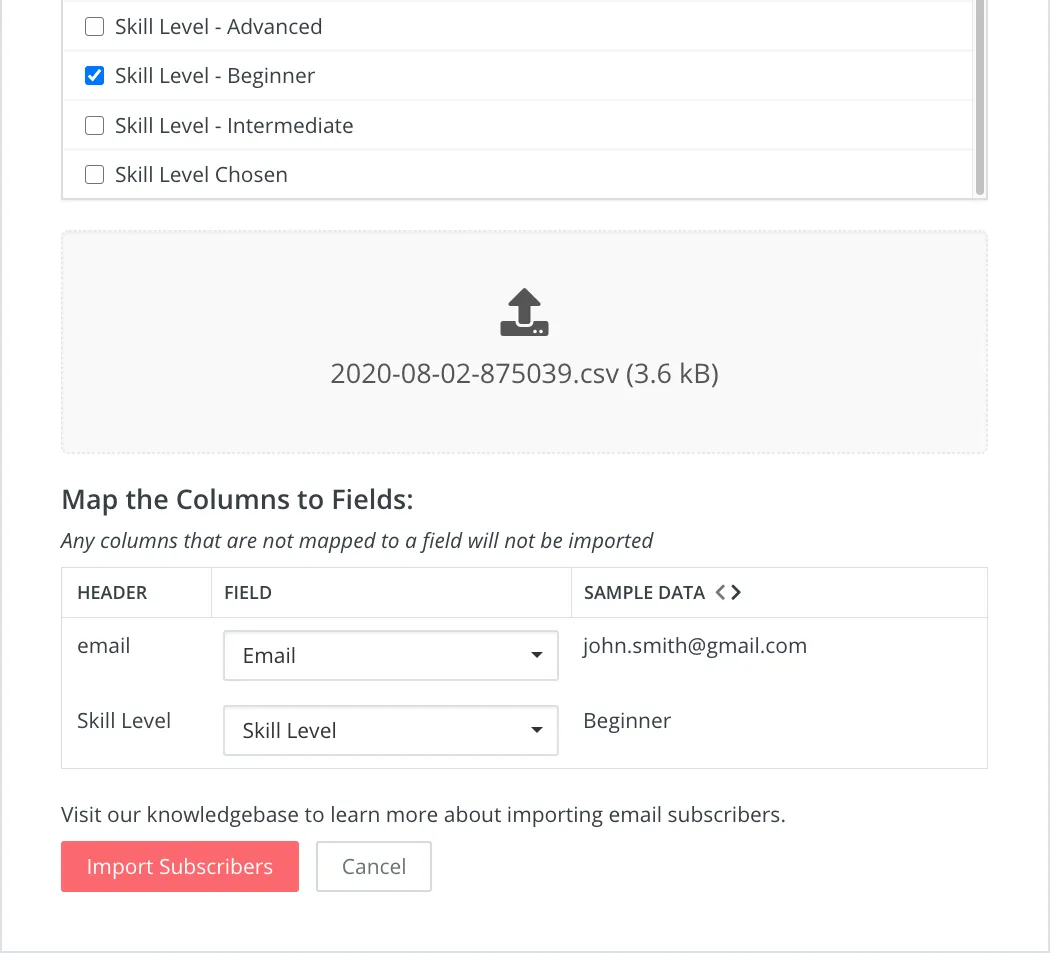Uncheck the Skill Level - Beginner option
This screenshot has width=1051, height=953.
pos(94,75)
